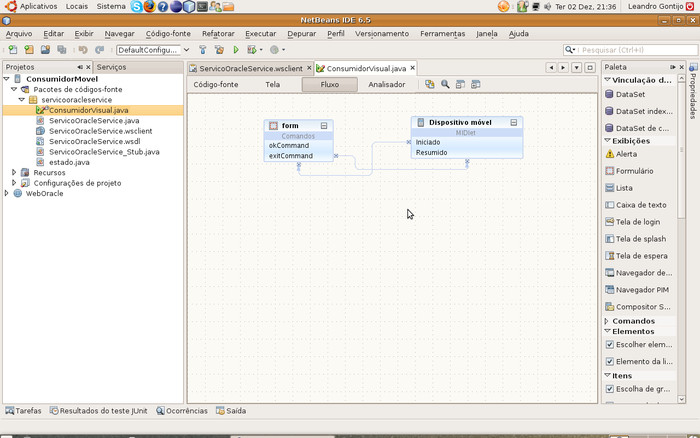Expand the WebOracle project node
The height and width of the screenshot is (438, 700).
6,193
